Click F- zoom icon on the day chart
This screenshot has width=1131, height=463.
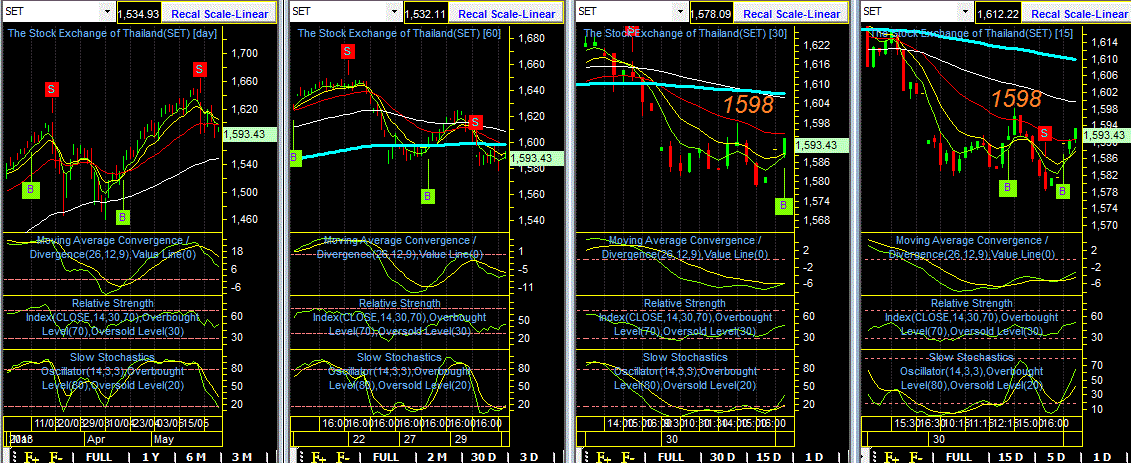tap(56, 457)
